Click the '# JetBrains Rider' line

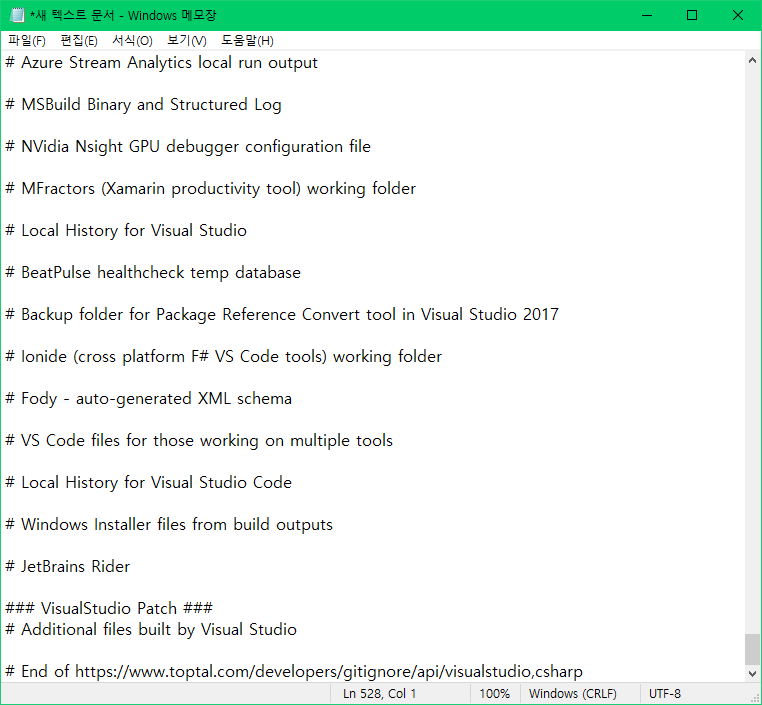68,567
